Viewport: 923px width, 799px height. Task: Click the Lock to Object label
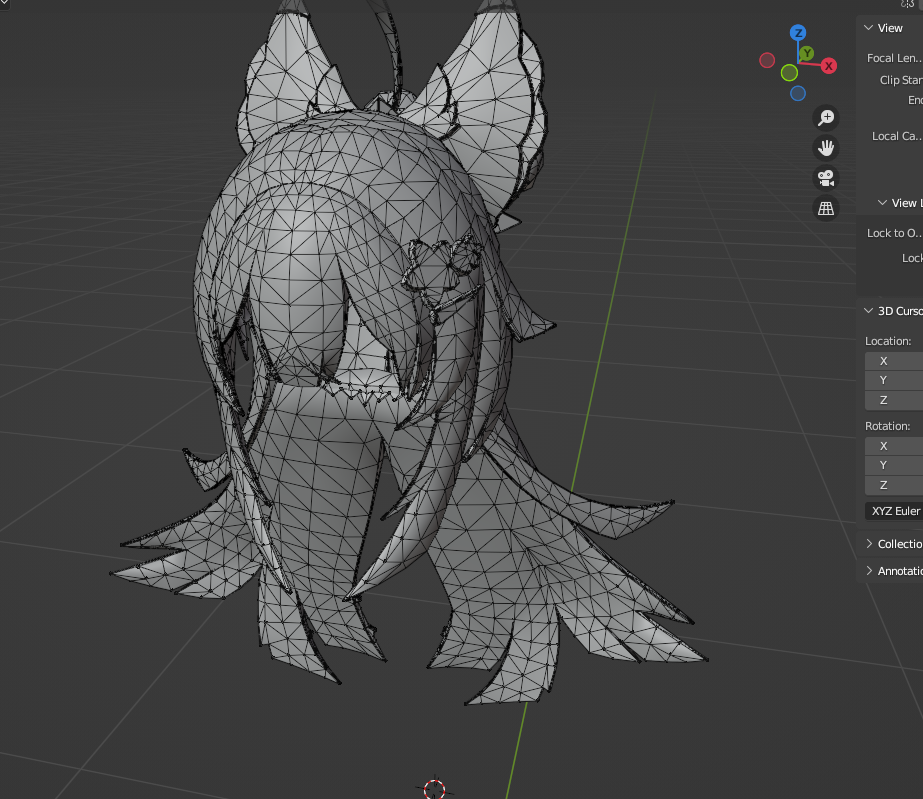pos(894,233)
